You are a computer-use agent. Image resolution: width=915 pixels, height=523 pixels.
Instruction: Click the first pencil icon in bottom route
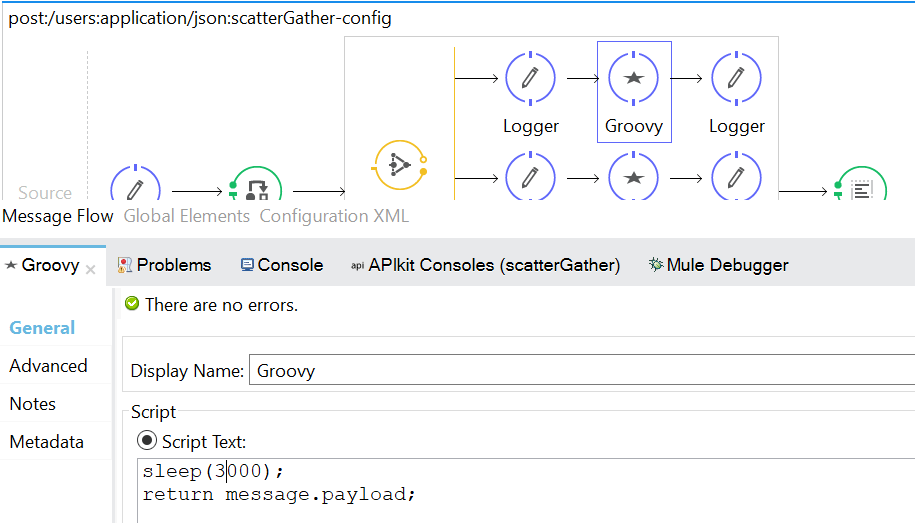(x=530, y=178)
